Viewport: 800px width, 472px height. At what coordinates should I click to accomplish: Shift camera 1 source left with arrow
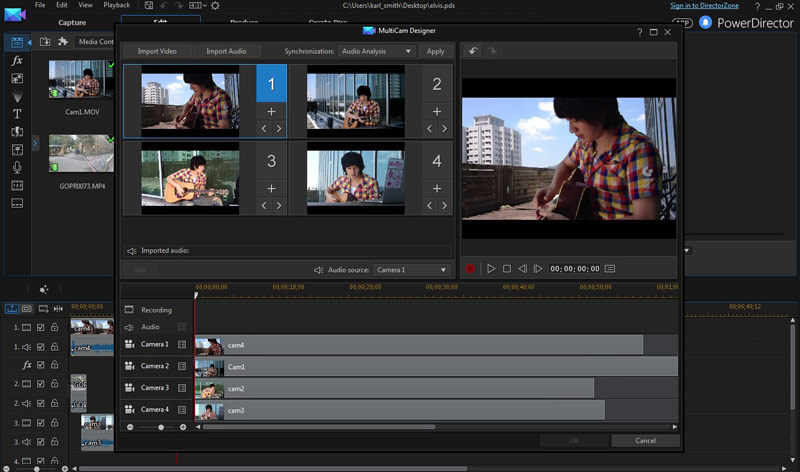tap(264, 129)
